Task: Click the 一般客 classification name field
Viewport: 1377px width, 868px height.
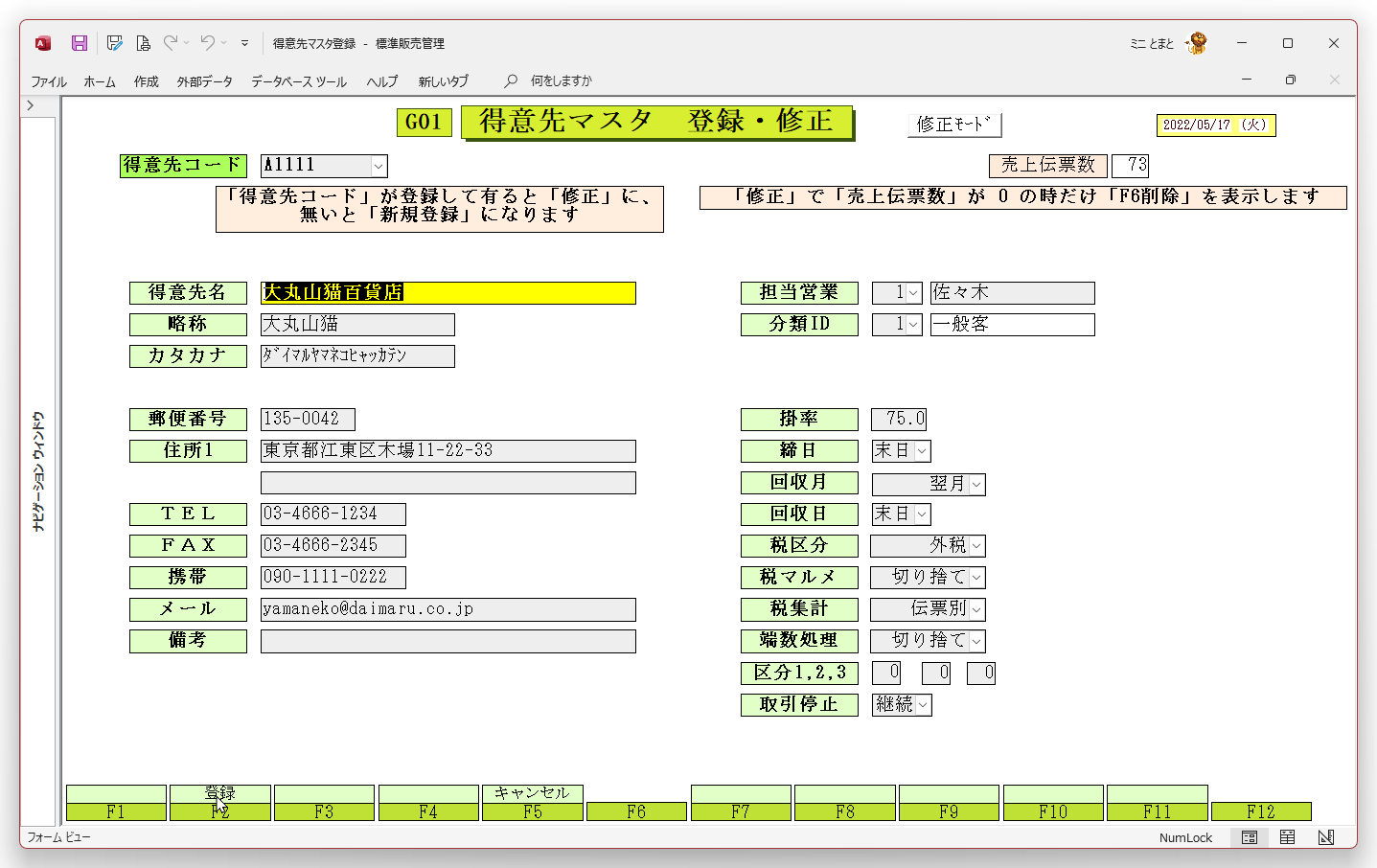Action: tap(1012, 325)
